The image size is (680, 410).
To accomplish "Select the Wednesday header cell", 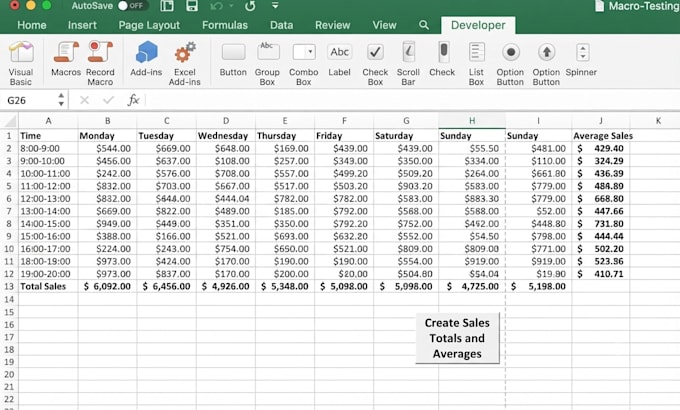I will click(226, 136).
